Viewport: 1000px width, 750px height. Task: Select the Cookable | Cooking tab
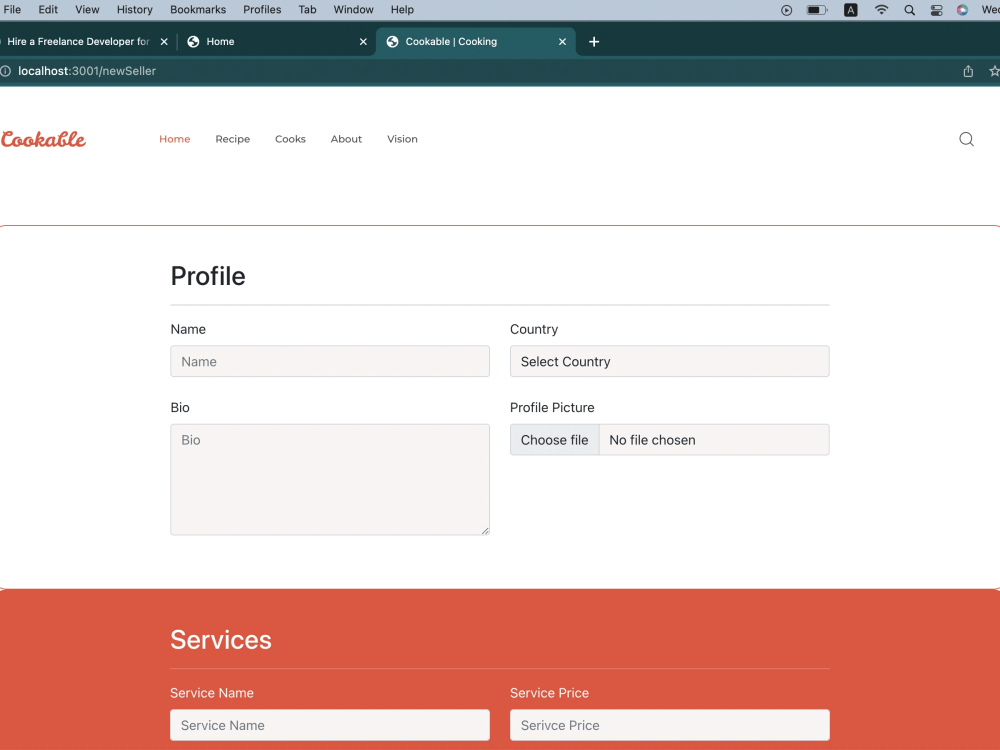pos(476,41)
